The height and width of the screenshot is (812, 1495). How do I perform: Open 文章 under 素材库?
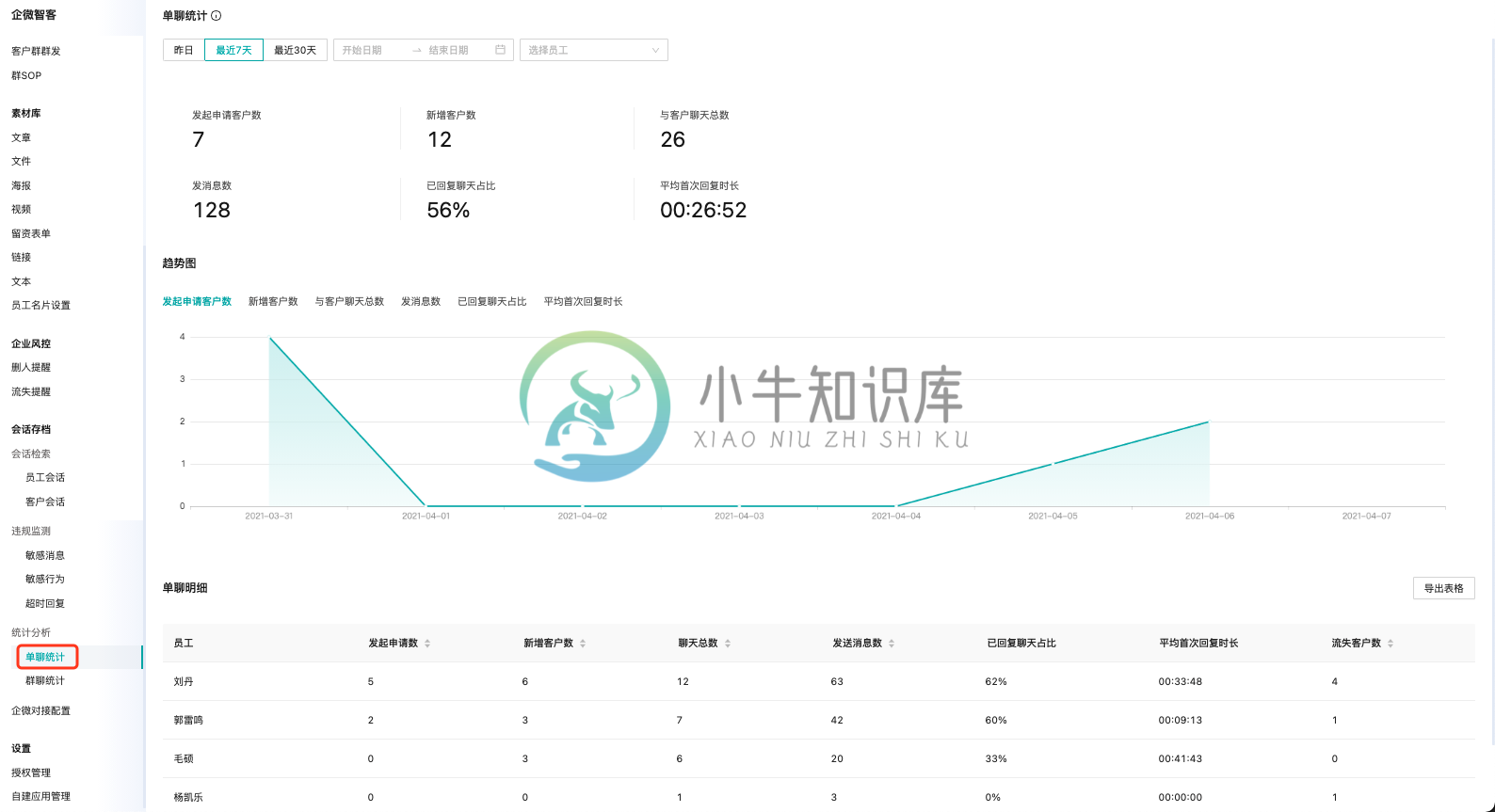pos(21,137)
